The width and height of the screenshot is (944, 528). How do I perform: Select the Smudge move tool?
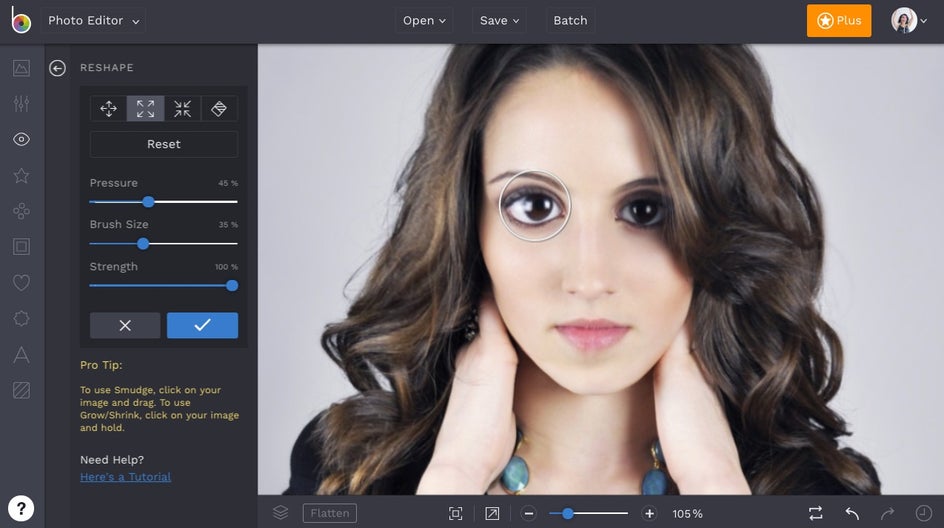[108, 108]
